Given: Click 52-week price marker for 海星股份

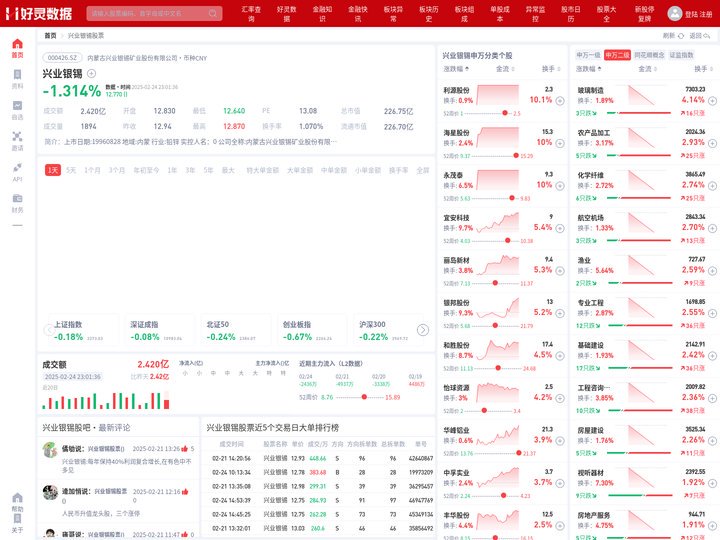Looking at the screenshot, I should tap(516, 156).
